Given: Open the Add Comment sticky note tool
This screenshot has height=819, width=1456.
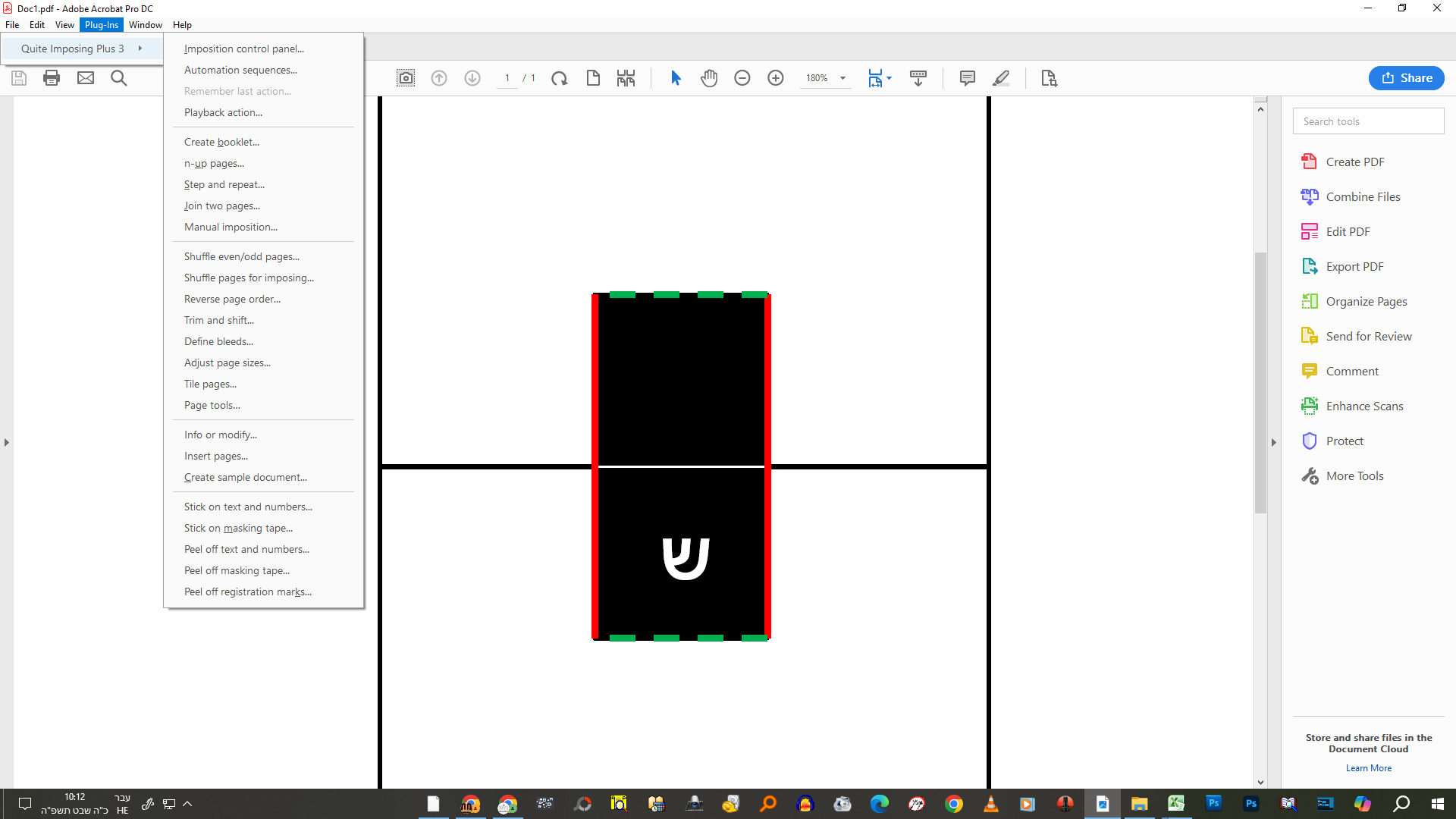Looking at the screenshot, I should pyautogui.click(x=967, y=78).
